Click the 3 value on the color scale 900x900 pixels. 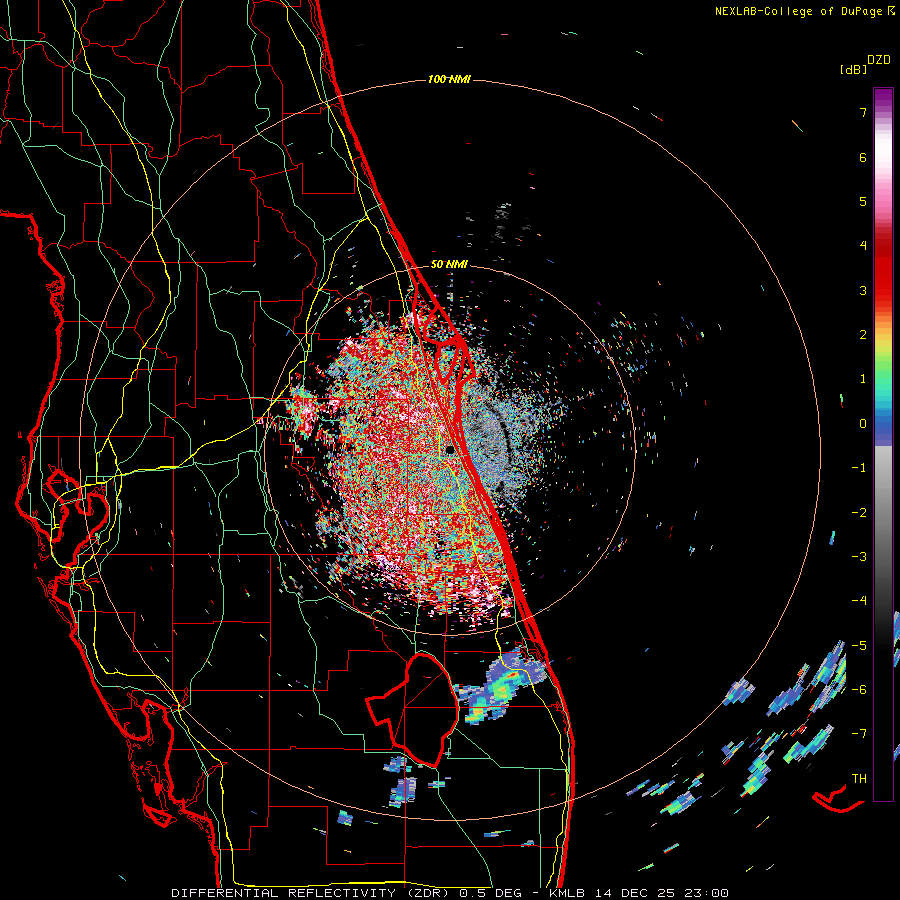coord(863,290)
